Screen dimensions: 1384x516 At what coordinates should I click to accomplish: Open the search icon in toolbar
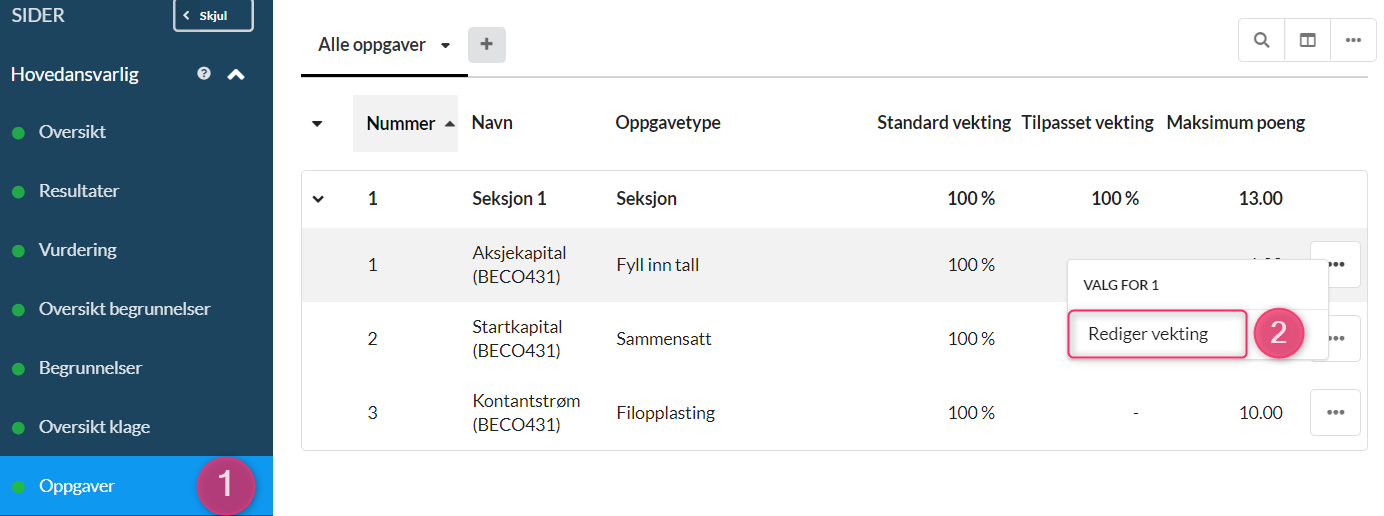click(x=1262, y=41)
